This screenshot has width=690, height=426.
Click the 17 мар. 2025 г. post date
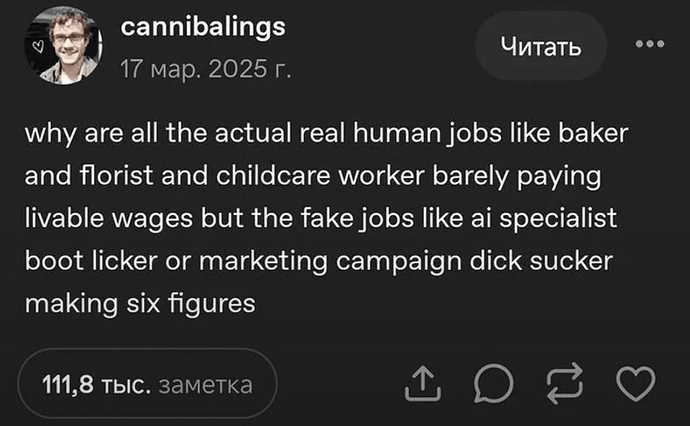tap(202, 70)
